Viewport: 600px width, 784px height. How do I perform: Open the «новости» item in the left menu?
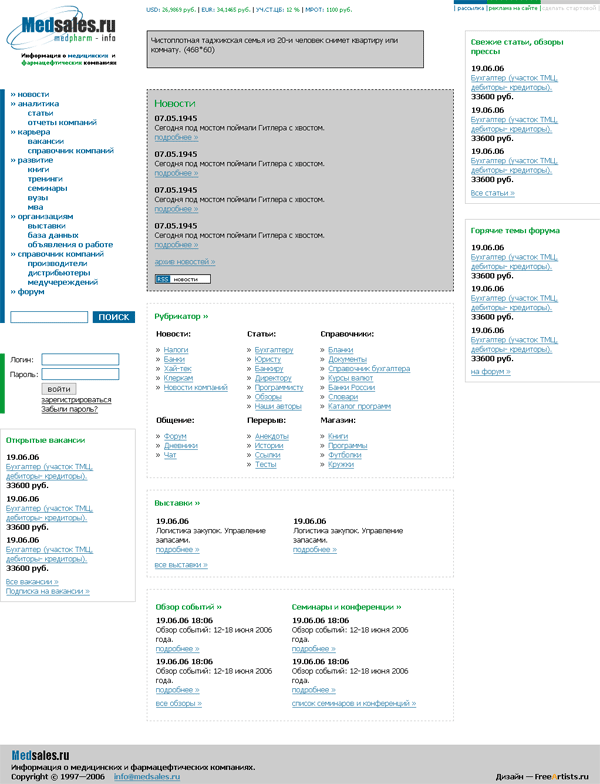33,94
